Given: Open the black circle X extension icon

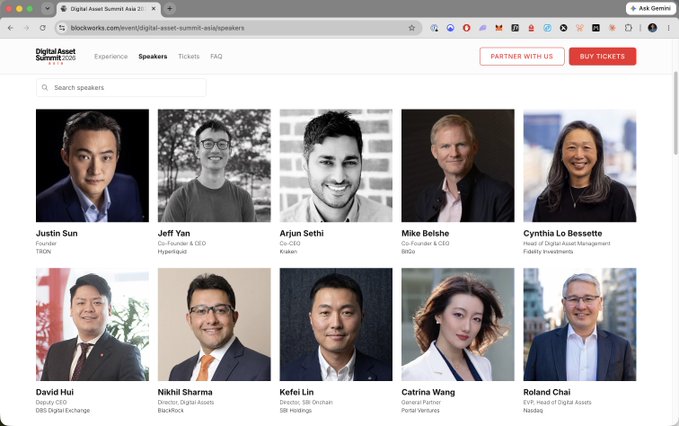Looking at the screenshot, I should [563, 28].
